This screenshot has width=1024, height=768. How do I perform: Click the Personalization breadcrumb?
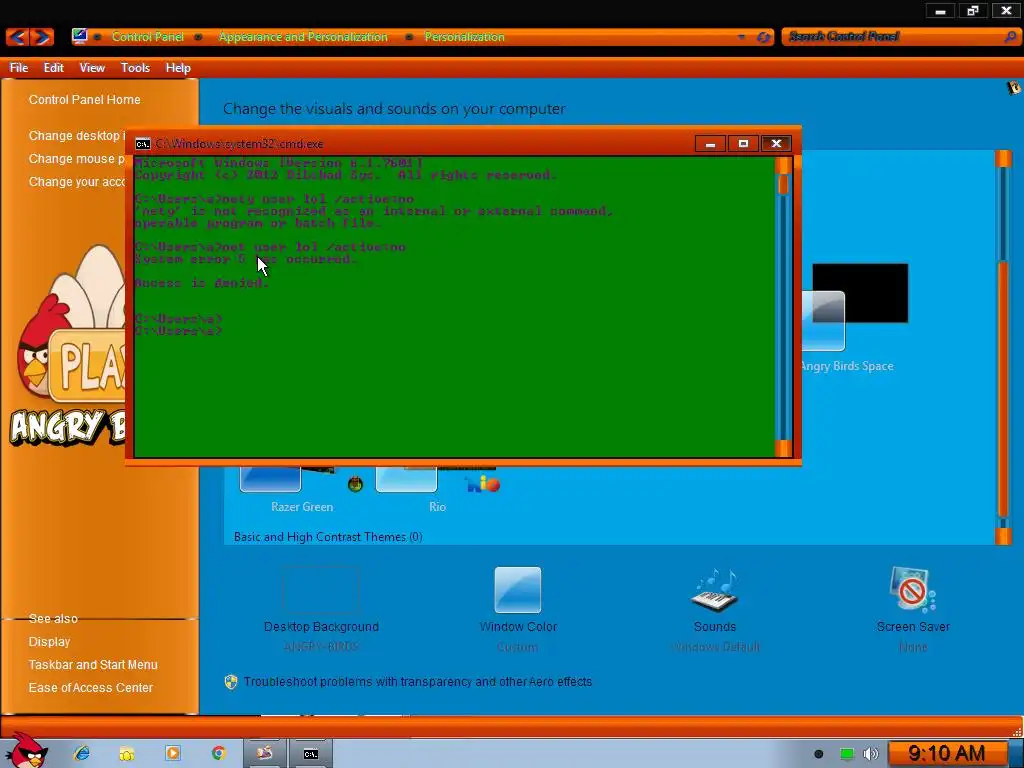click(464, 37)
